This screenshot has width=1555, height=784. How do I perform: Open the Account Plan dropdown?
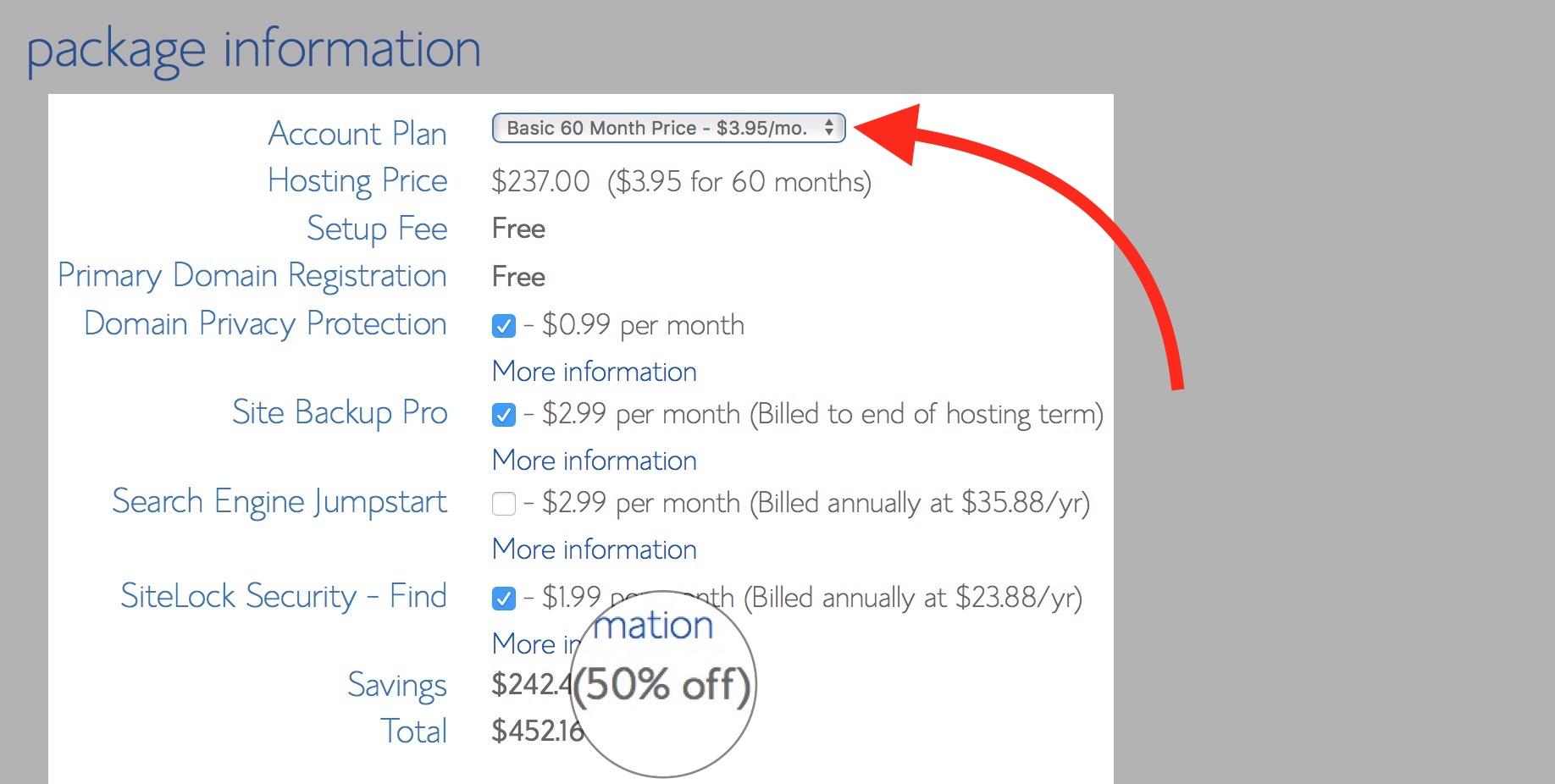668,128
